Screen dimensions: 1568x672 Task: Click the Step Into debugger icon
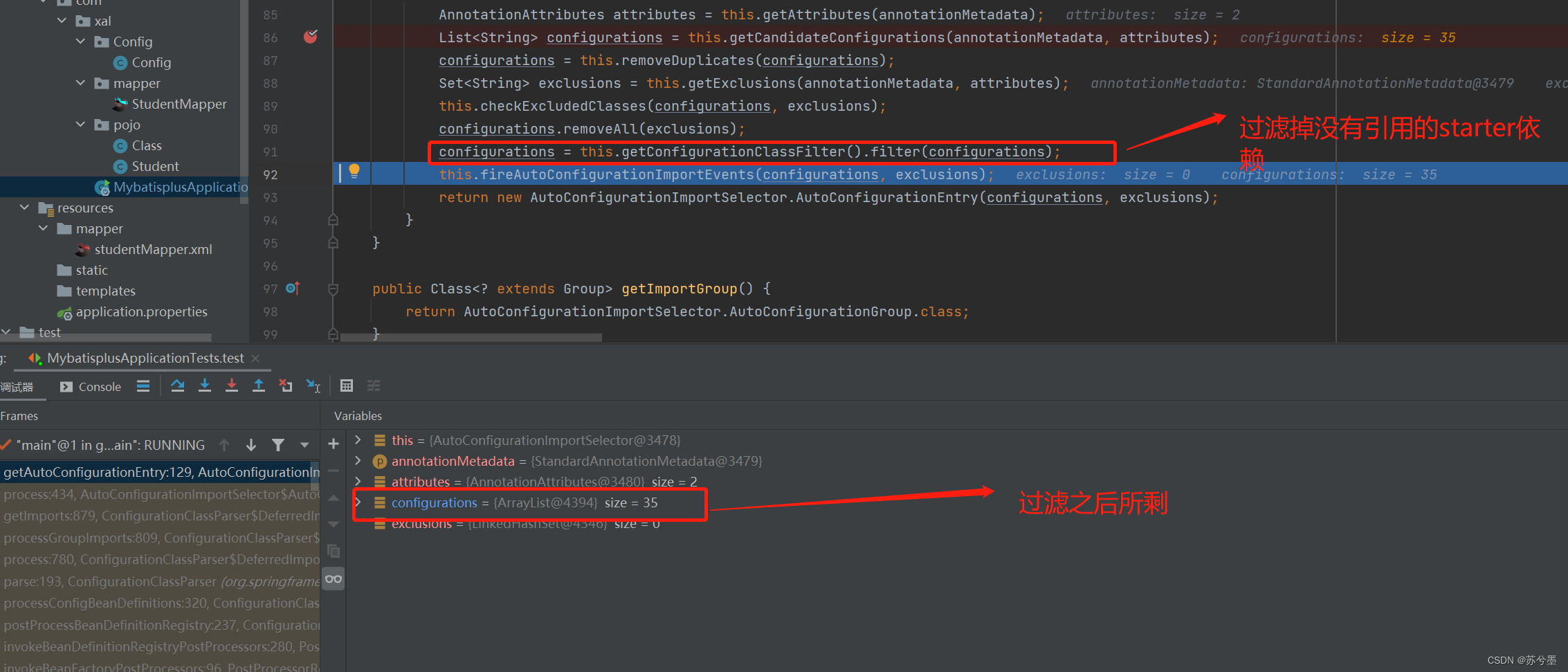(205, 385)
